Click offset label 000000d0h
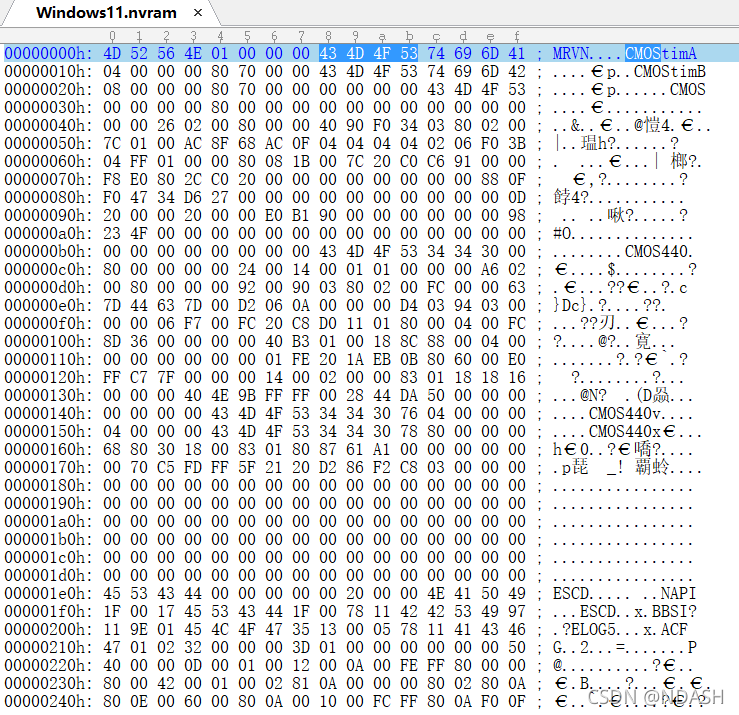Image resolution: width=739 pixels, height=715 pixels. coord(48,288)
